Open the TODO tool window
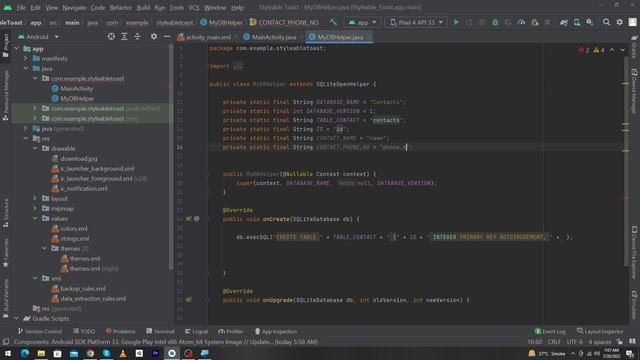640x360 pixels. 84,331
